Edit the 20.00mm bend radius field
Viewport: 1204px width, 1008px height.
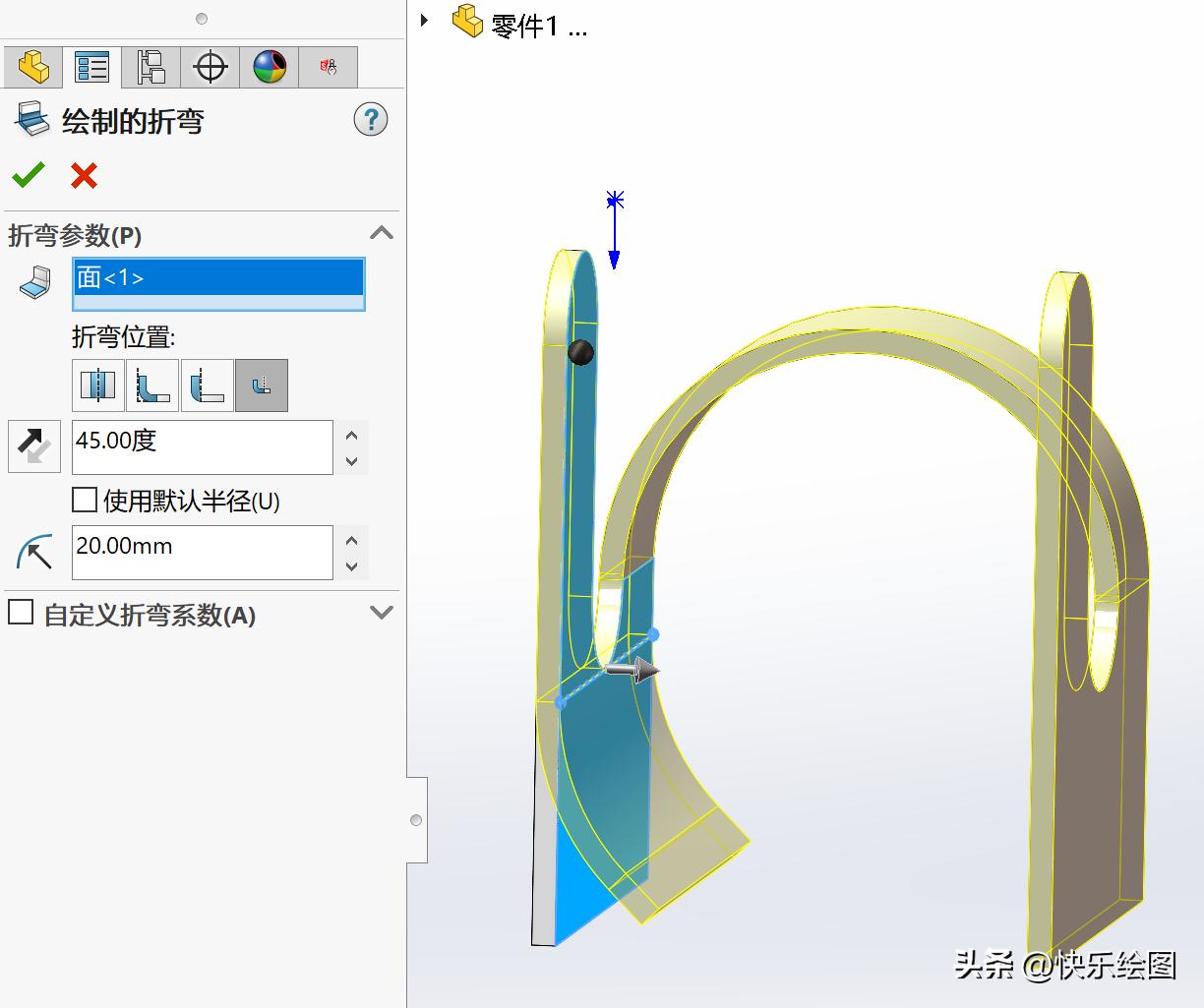click(x=203, y=552)
